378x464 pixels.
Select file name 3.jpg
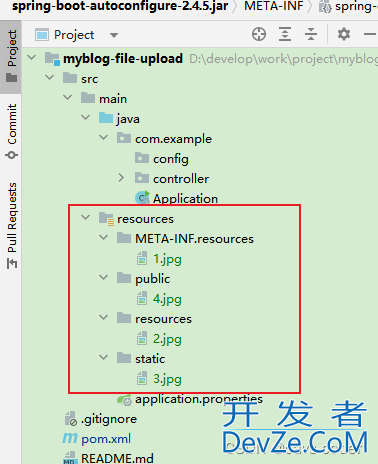(167, 379)
